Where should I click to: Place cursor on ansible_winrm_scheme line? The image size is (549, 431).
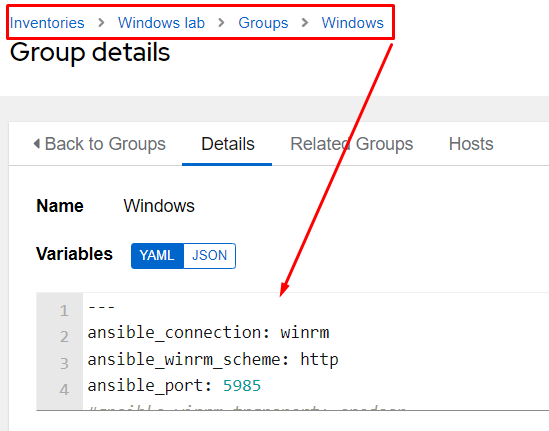(213, 360)
